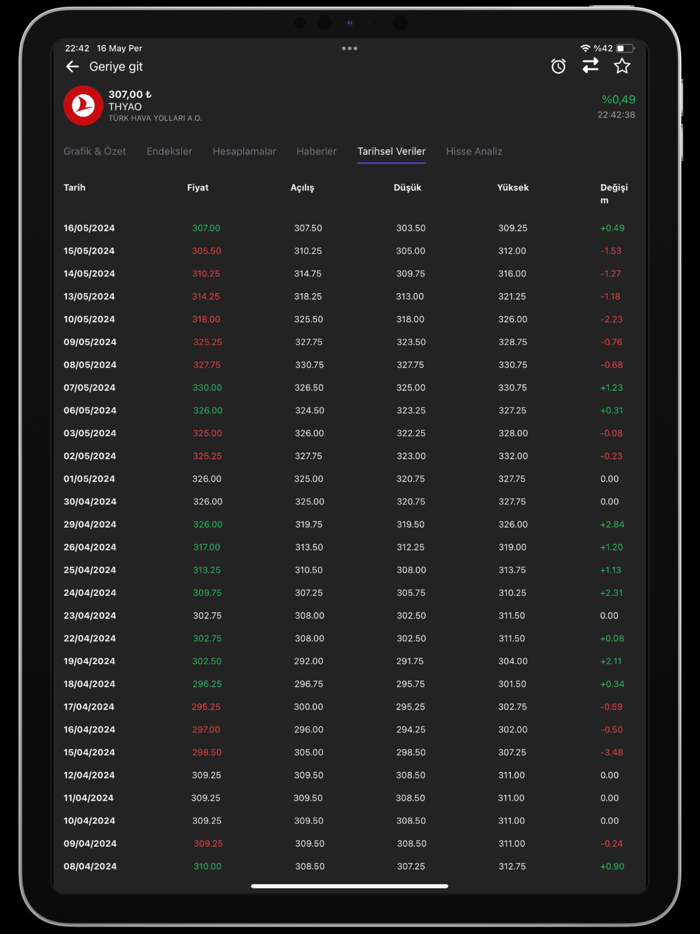This screenshot has height=934, width=700.
Task: Tap the -3.48 change on 15/04/2024
Action: pyautogui.click(x=612, y=752)
